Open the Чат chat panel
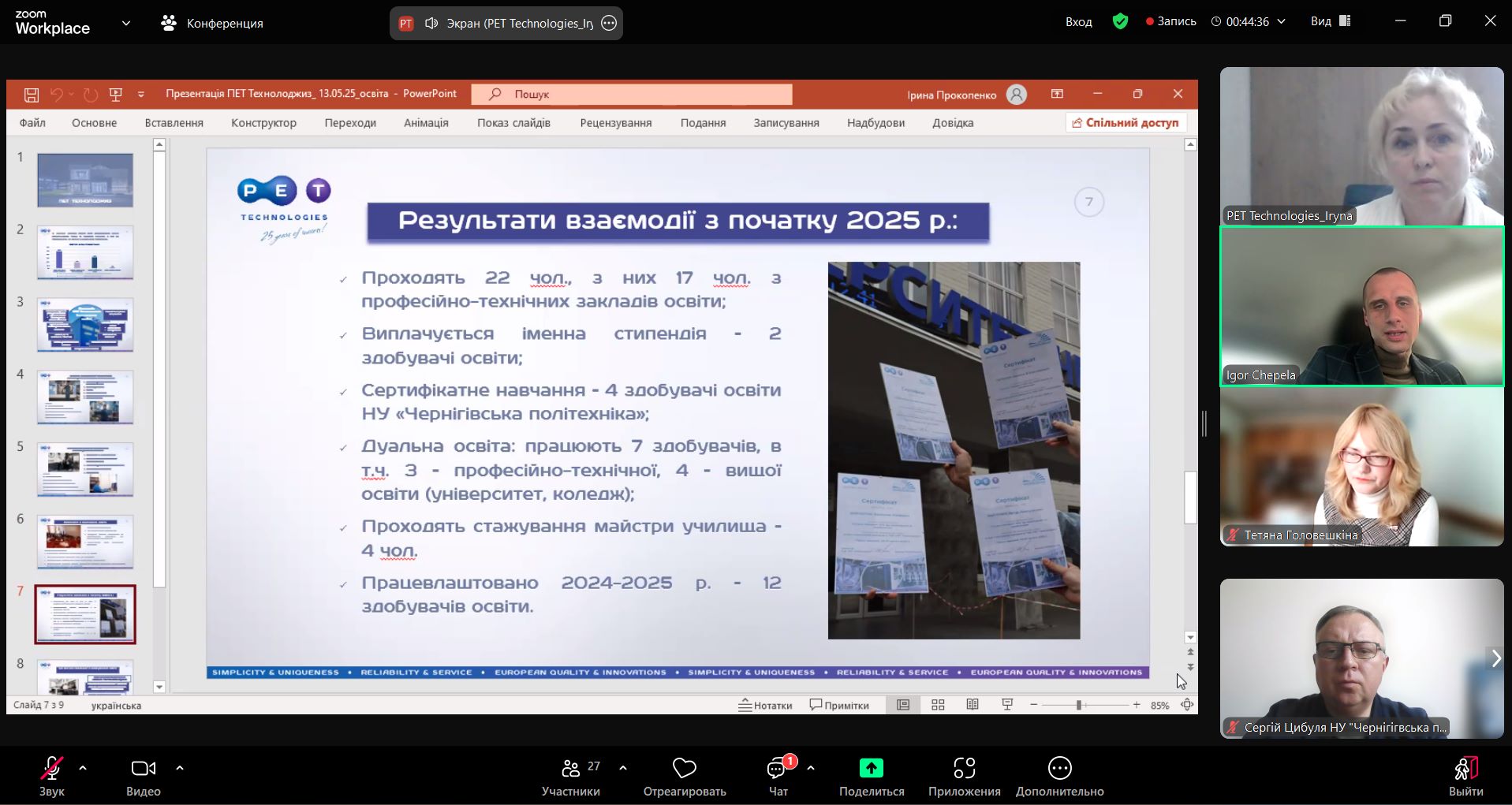 pos(778,769)
